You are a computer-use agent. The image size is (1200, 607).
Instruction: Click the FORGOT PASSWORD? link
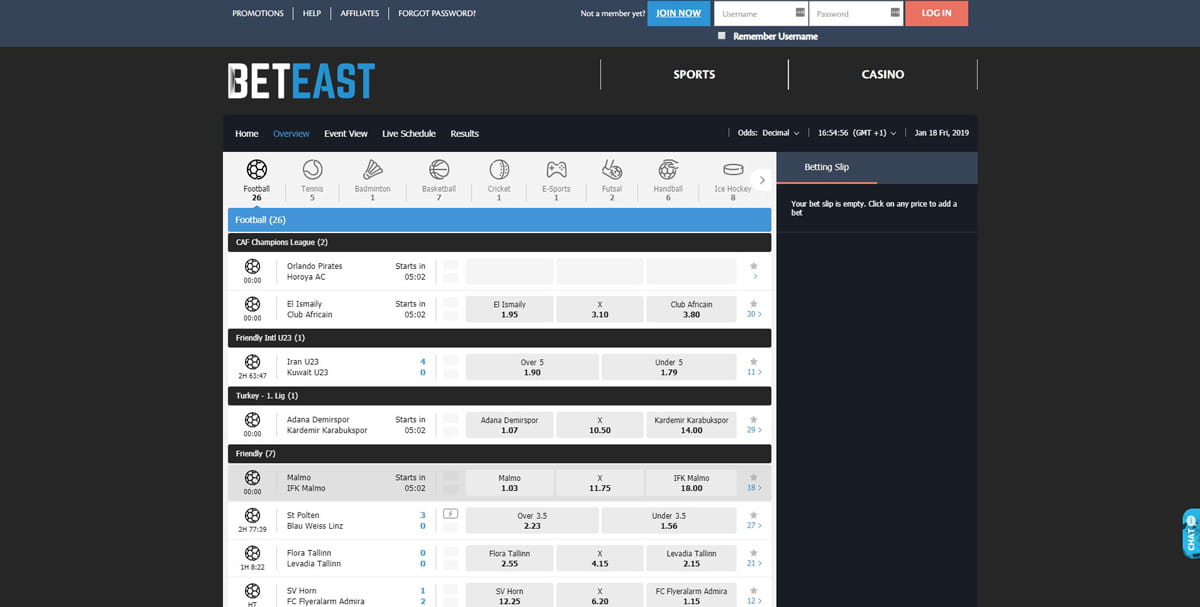tap(437, 13)
